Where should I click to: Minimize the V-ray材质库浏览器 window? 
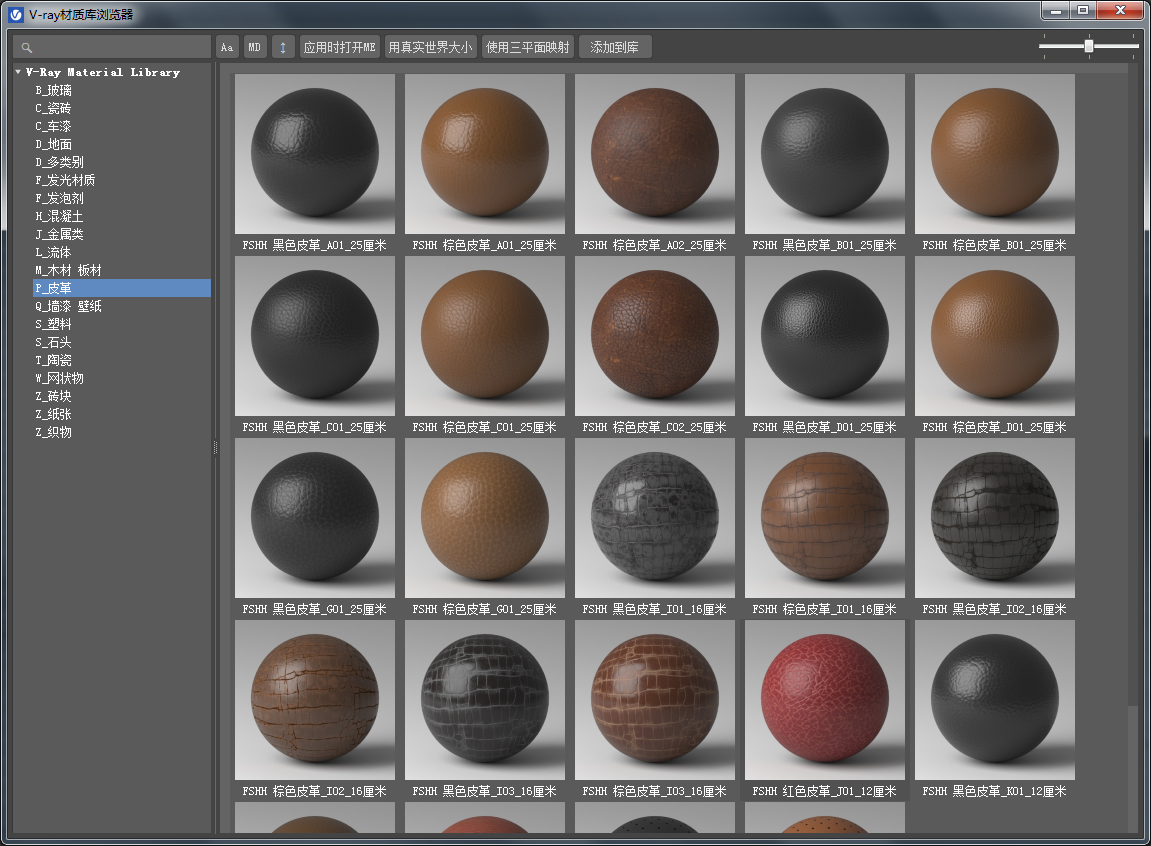(1056, 10)
